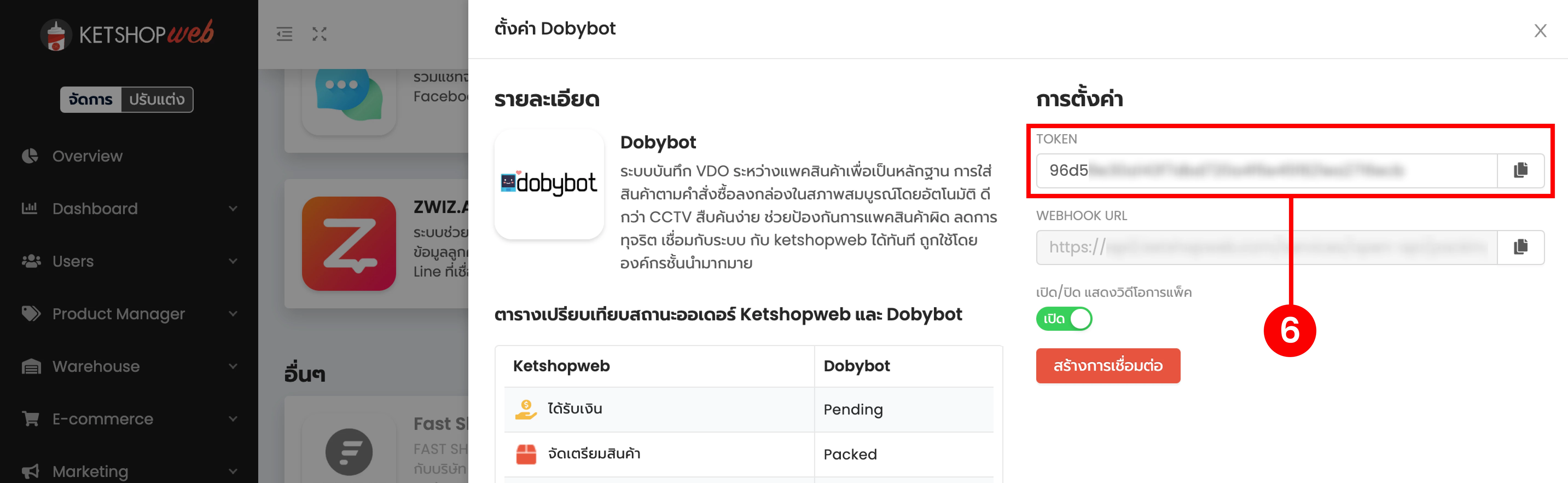Expand the Users menu chevron

[233, 261]
